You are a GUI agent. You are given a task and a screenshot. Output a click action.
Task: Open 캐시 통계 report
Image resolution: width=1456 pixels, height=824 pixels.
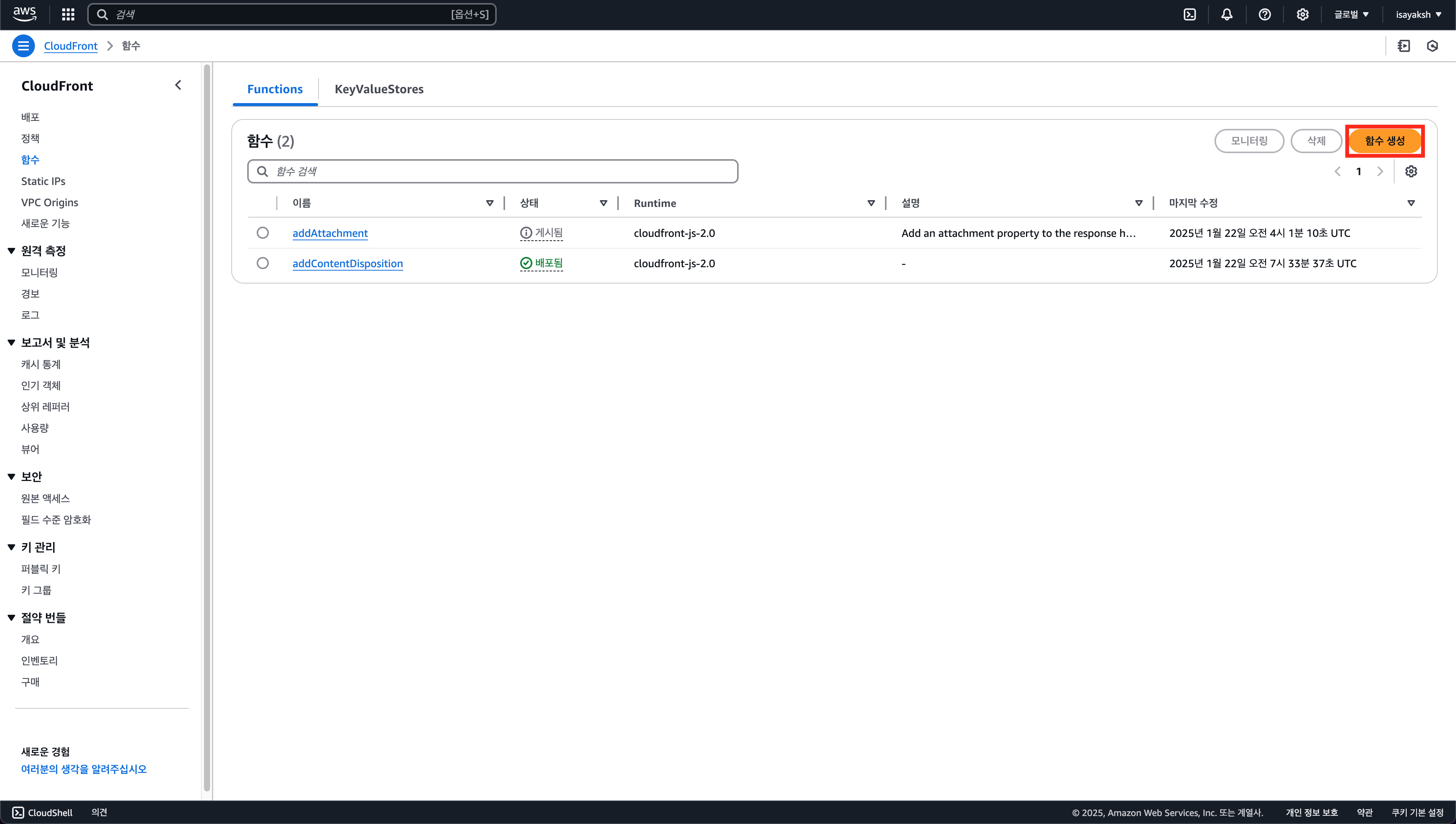pos(41,365)
